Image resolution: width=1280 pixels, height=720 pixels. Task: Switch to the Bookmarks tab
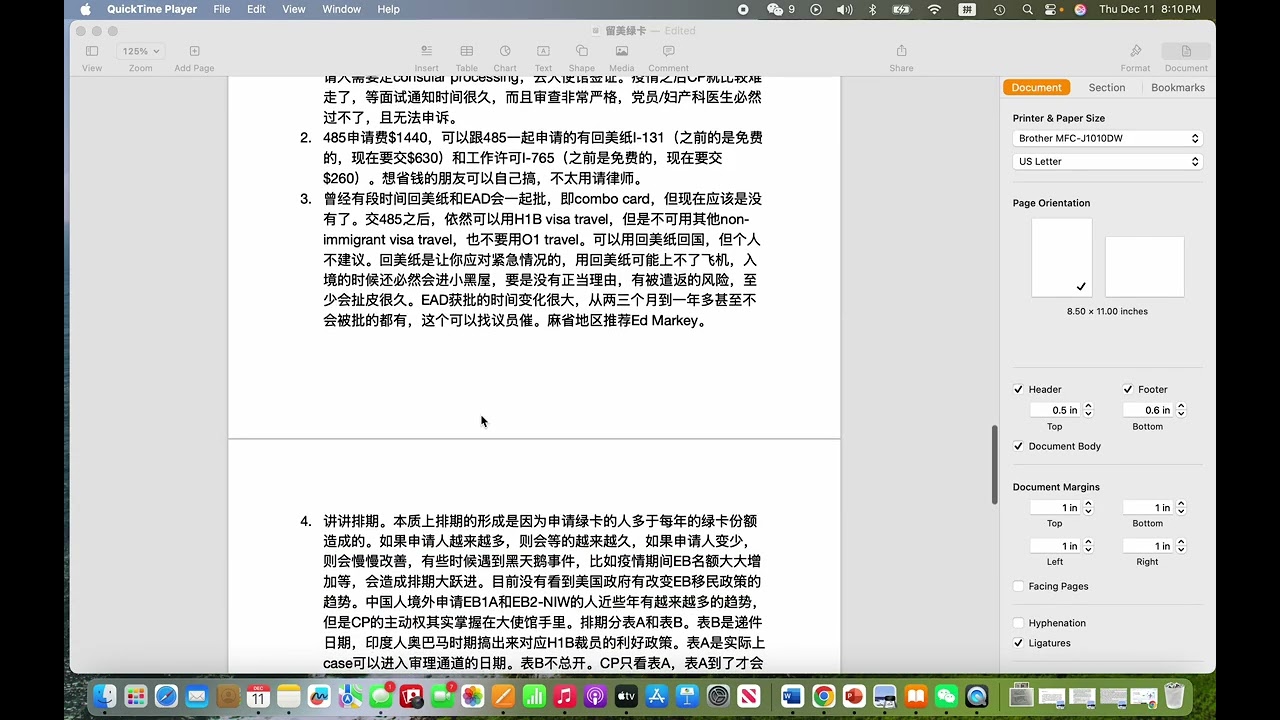[x=1178, y=88]
